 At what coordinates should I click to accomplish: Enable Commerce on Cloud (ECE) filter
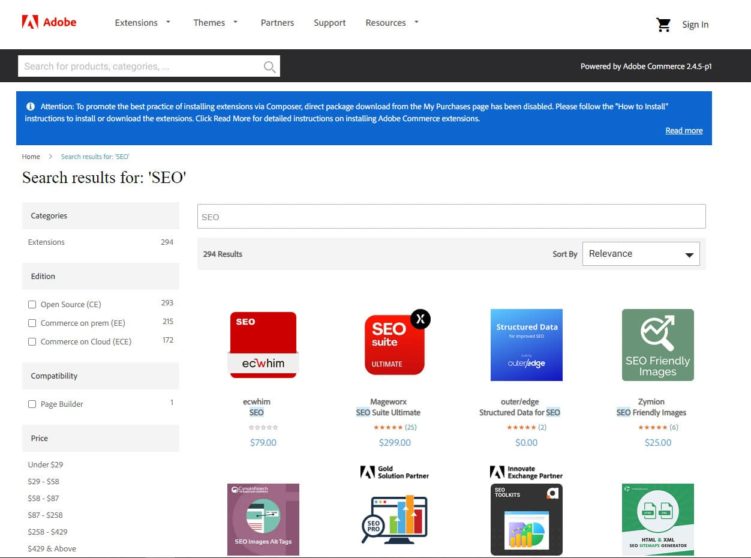coord(32,342)
